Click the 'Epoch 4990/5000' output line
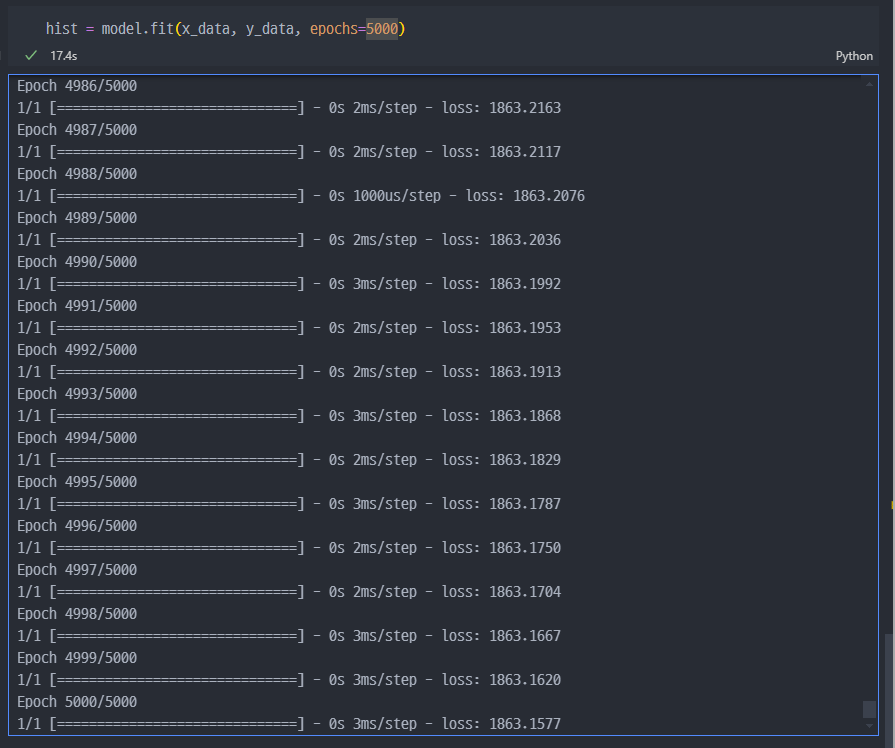Image resolution: width=895 pixels, height=748 pixels. [77, 262]
